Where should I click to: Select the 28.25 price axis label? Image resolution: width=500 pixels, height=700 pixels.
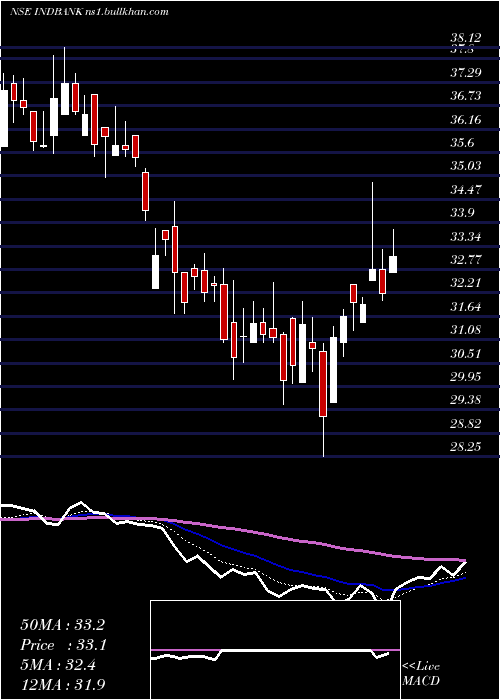pyautogui.click(x=466, y=447)
